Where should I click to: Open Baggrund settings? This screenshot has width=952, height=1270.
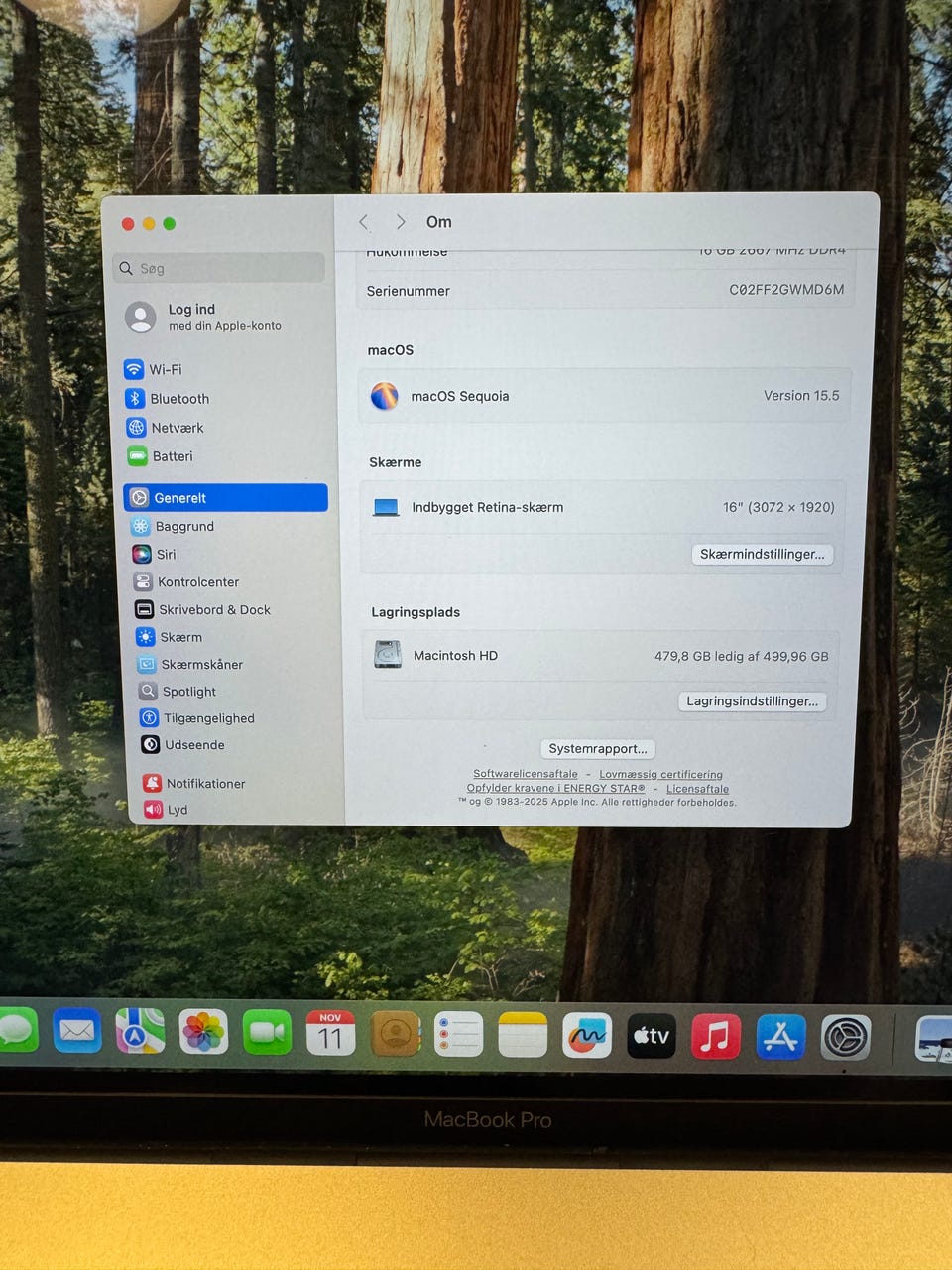173,526
